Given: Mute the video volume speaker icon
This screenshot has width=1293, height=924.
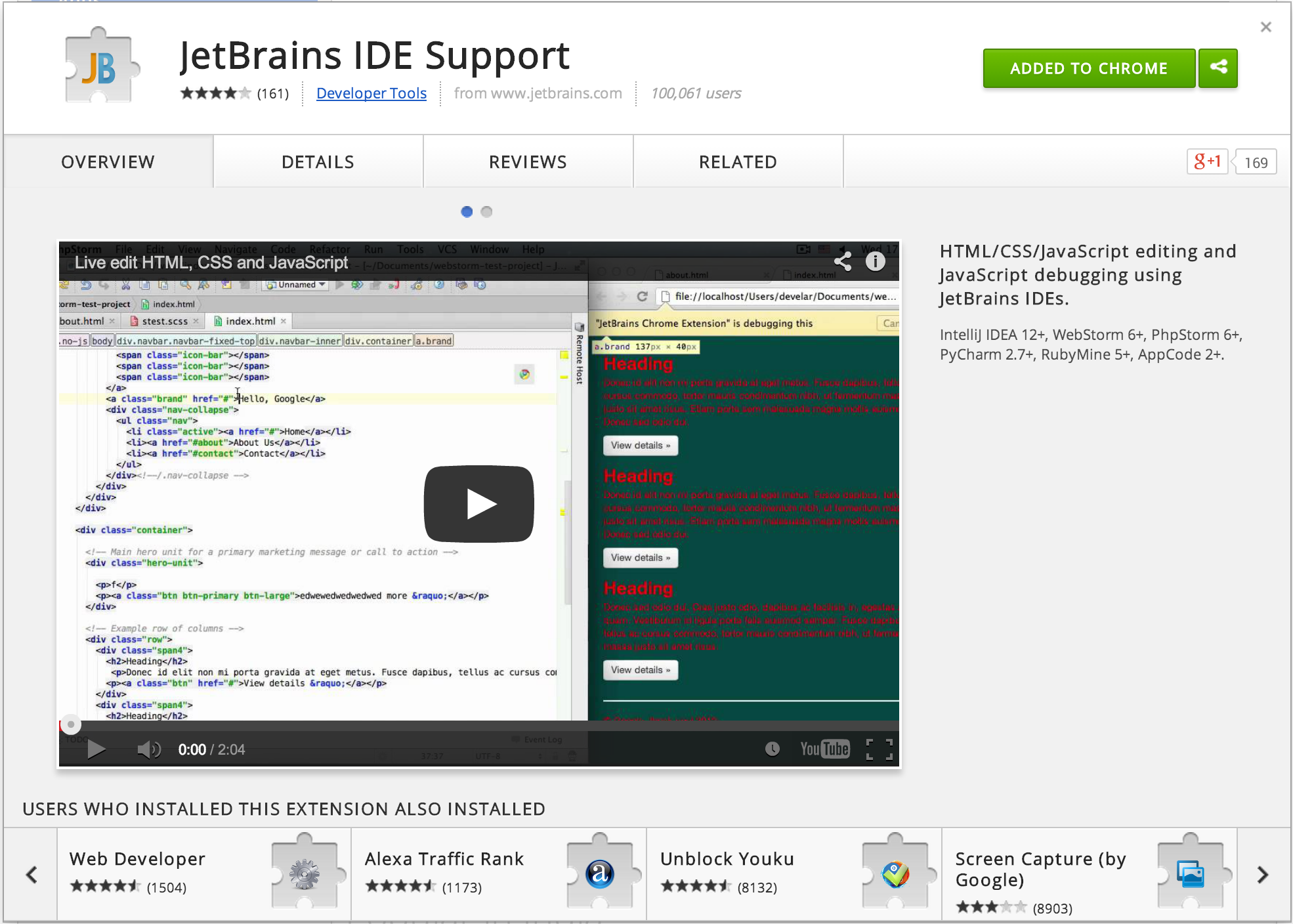Looking at the screenshot, I should (148, 749).
